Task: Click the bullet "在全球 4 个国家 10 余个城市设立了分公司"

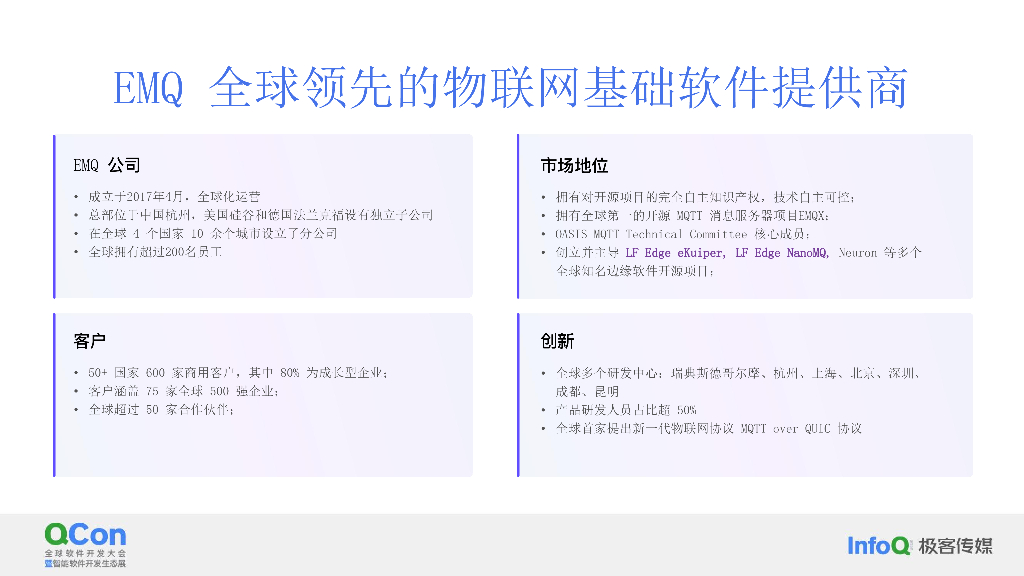Action: 213,233
